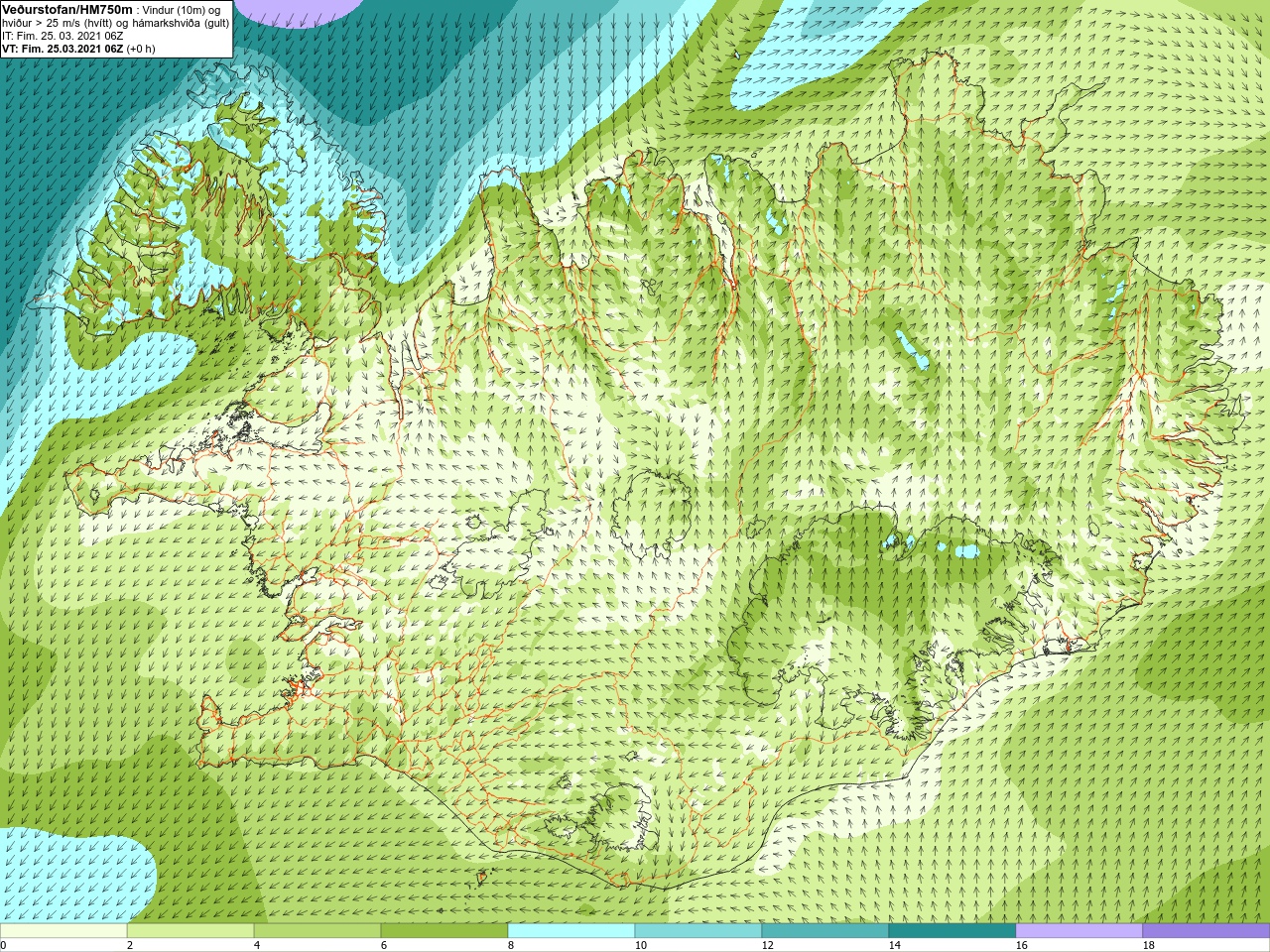Click the cyan 8–10 m/s legend swatch

coord(571,931)
